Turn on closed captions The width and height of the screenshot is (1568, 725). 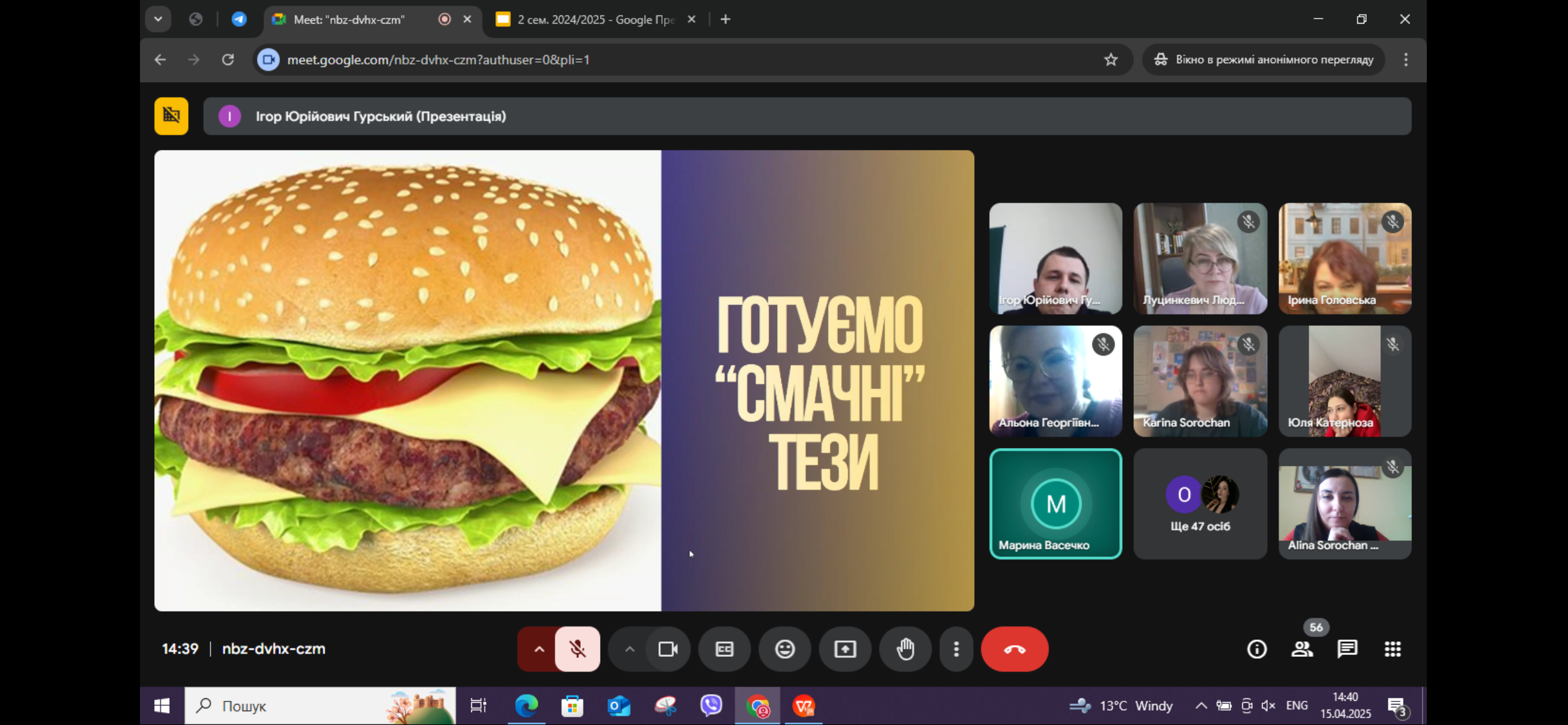click(x=724, y=649)
